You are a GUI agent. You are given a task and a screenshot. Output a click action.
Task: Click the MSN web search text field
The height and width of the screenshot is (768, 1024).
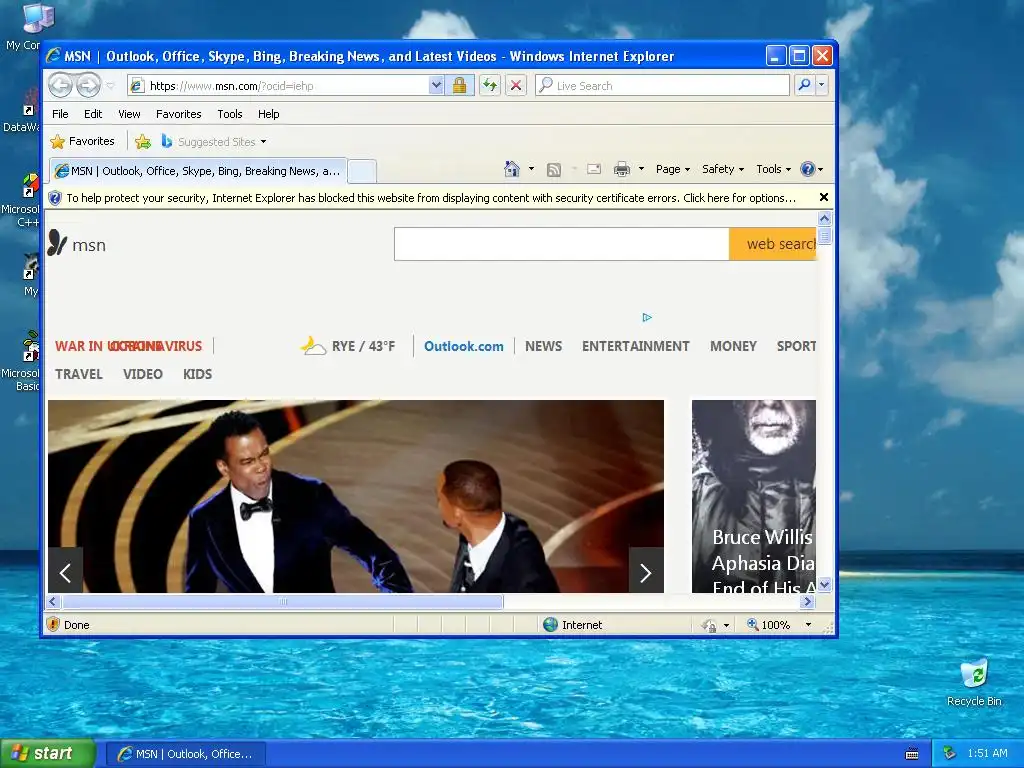(562, 244)
